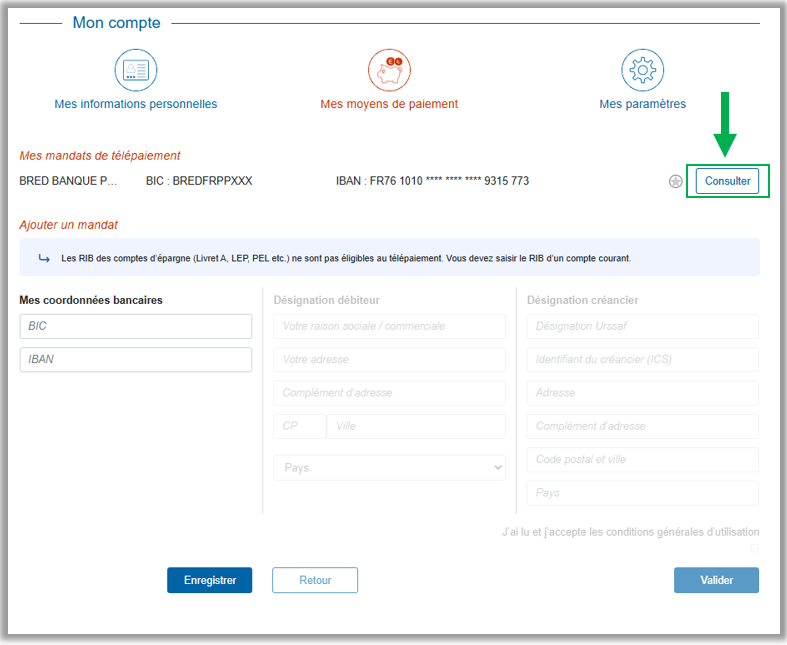This screenshot has width=787, height=645.
Task: Click into the IBAN field
Action: pyautogui.click(x=135, y=359)
